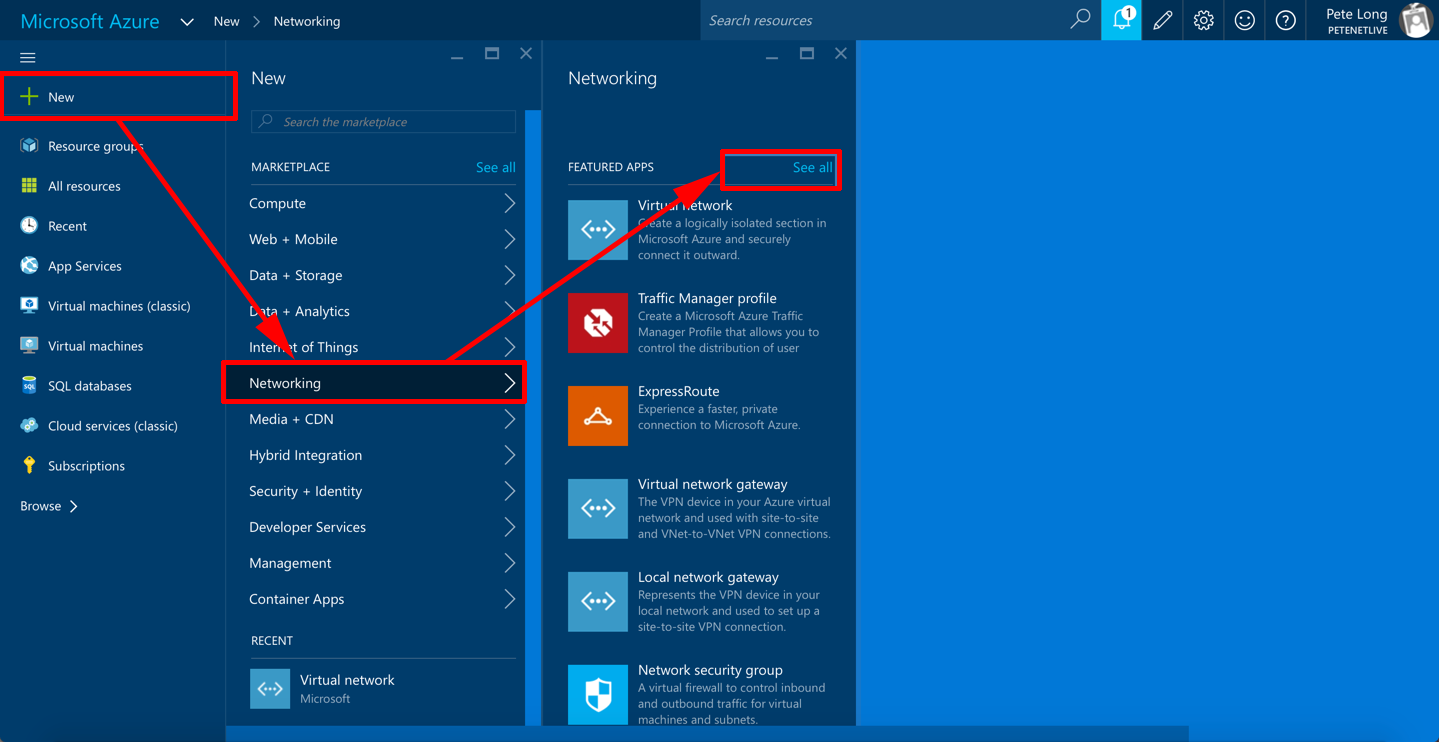Click the Cloud services (classic) icon
Image resolution: width=1439 pixels, height=742 pixels.
(29, 426)
